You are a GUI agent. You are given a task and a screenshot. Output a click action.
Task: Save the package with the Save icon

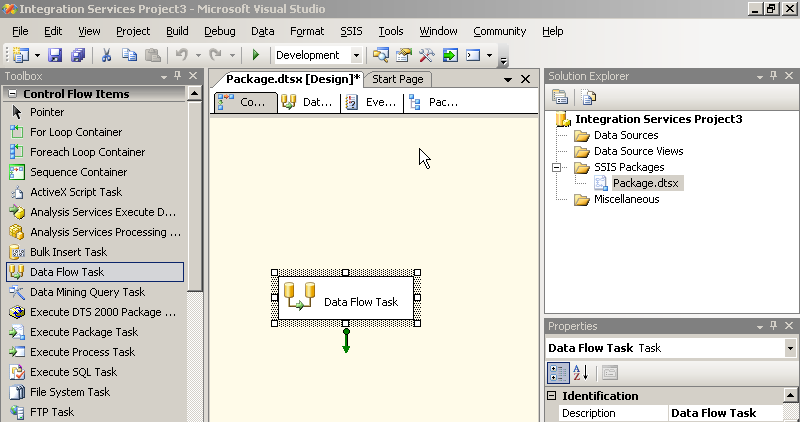click(x=55, y=55)
